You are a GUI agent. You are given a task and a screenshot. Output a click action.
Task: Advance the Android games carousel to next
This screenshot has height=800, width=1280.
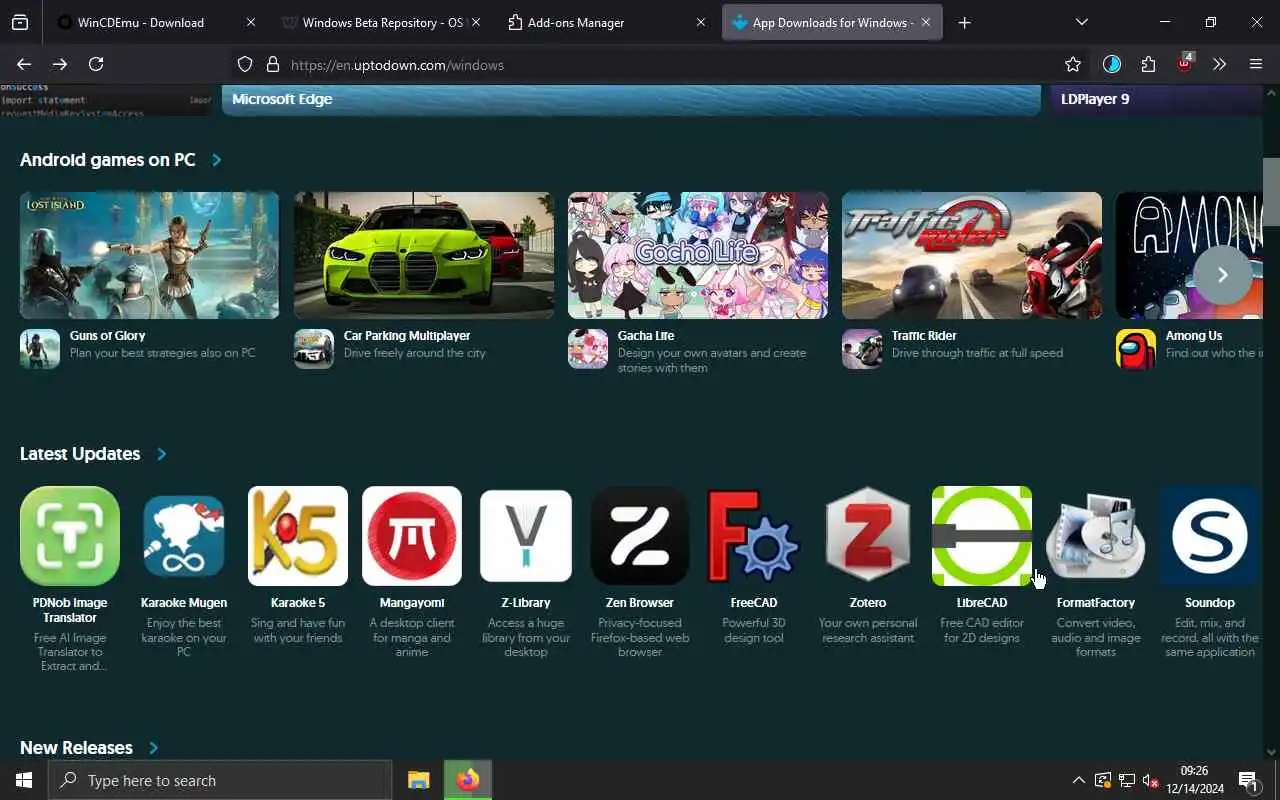pos(1222,274)
